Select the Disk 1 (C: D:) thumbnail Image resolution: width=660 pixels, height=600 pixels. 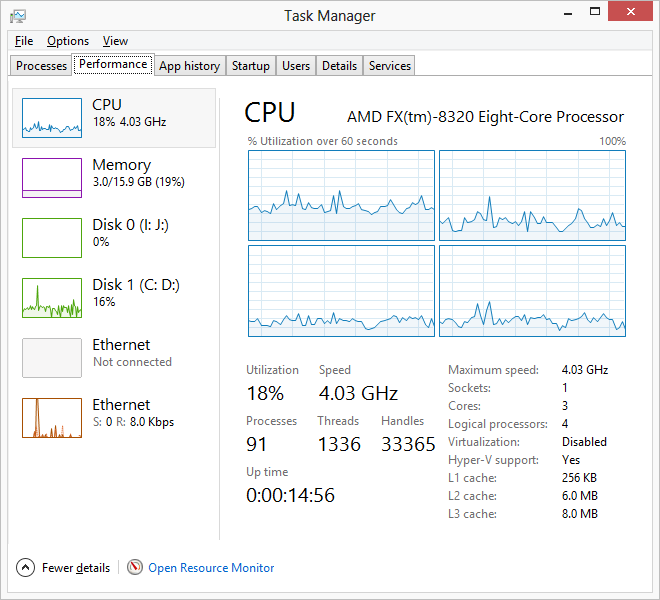pyautogui.click(x=52, y=298)
